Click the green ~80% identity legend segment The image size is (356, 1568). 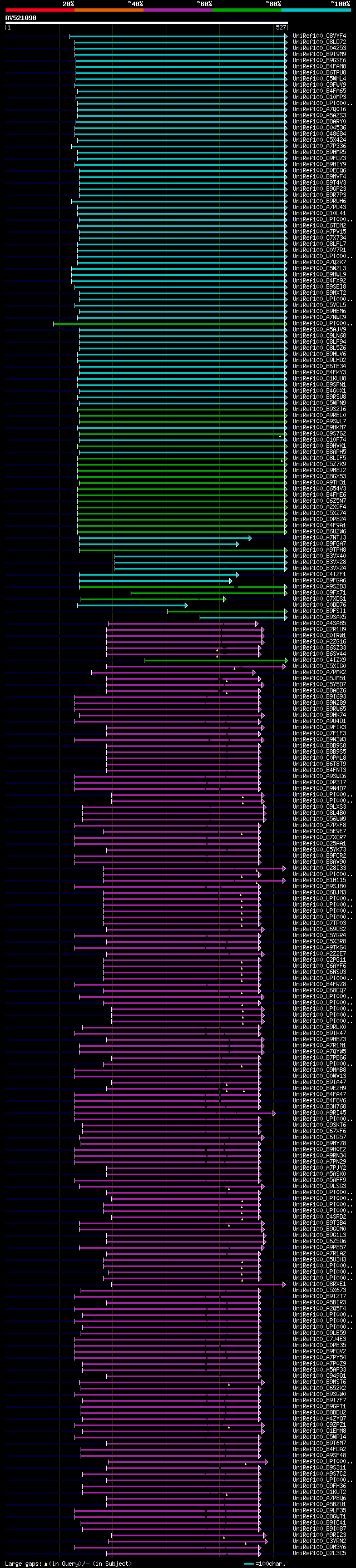[247, 10]
